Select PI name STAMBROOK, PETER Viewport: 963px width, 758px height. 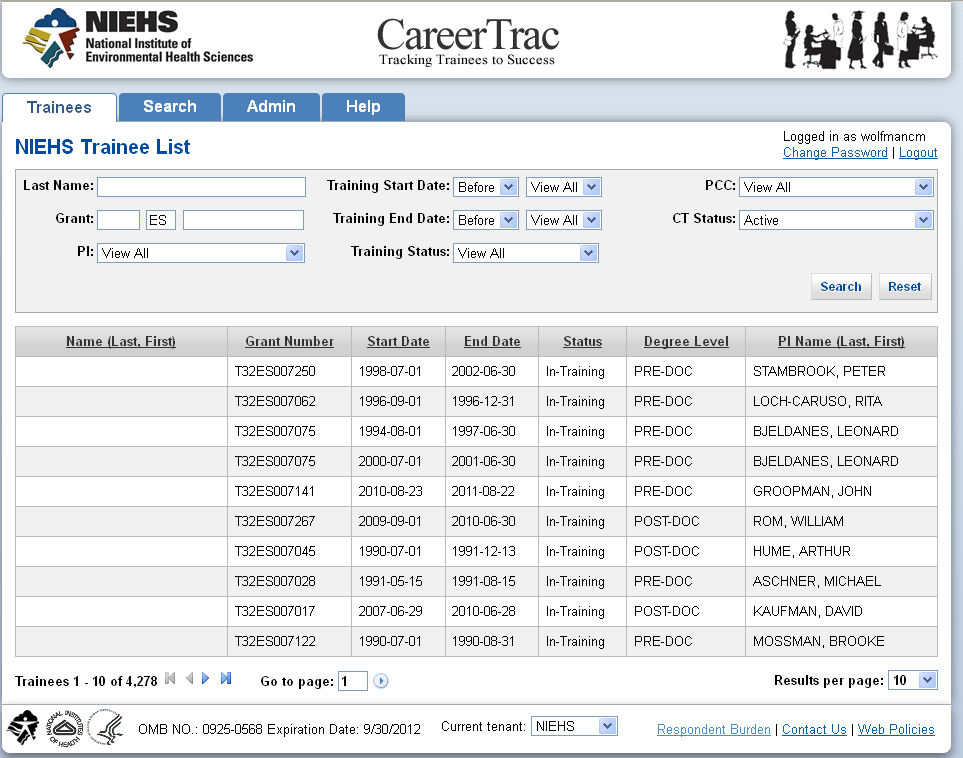819,372
